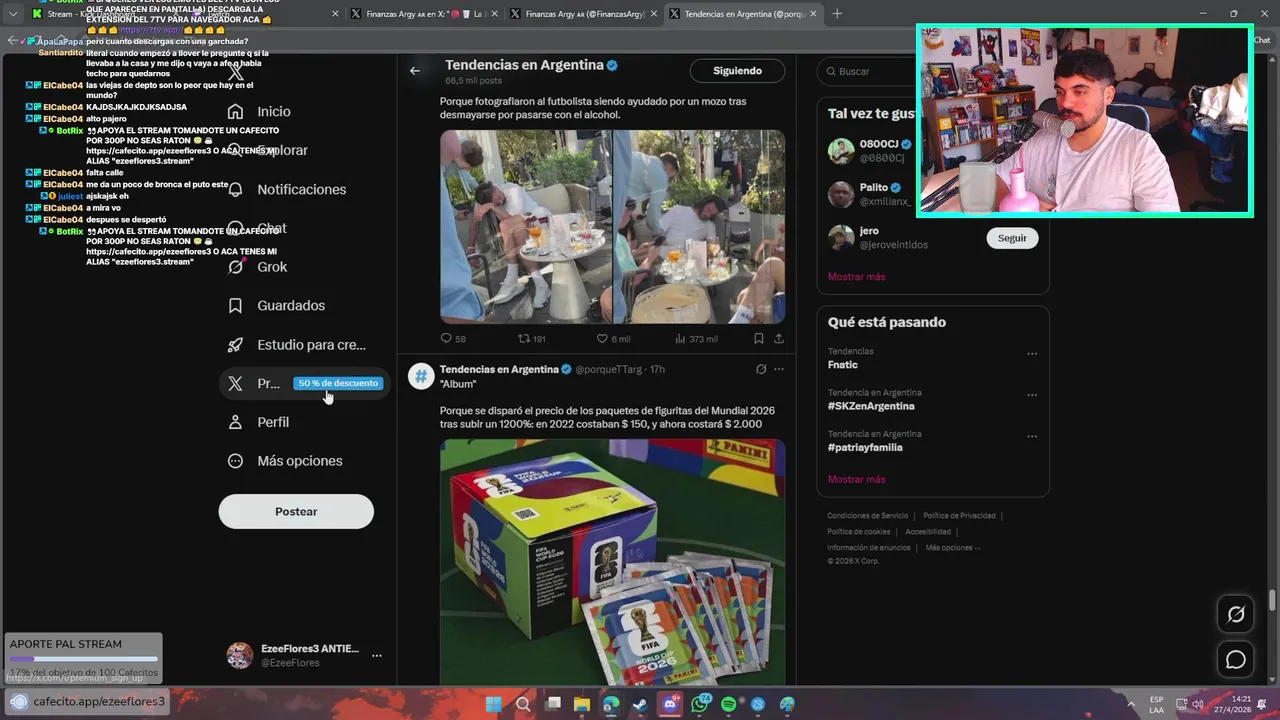The image size is (1280, 720).
Task: Open the browser tab search dropdown arrow
Action: click(x=13, y=14)
